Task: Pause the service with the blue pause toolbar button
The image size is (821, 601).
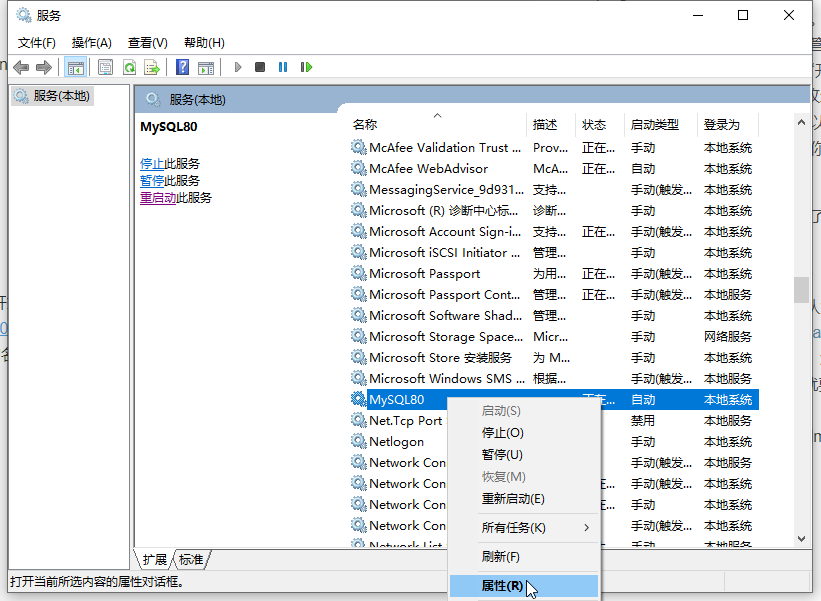Action: click(283, 67)
